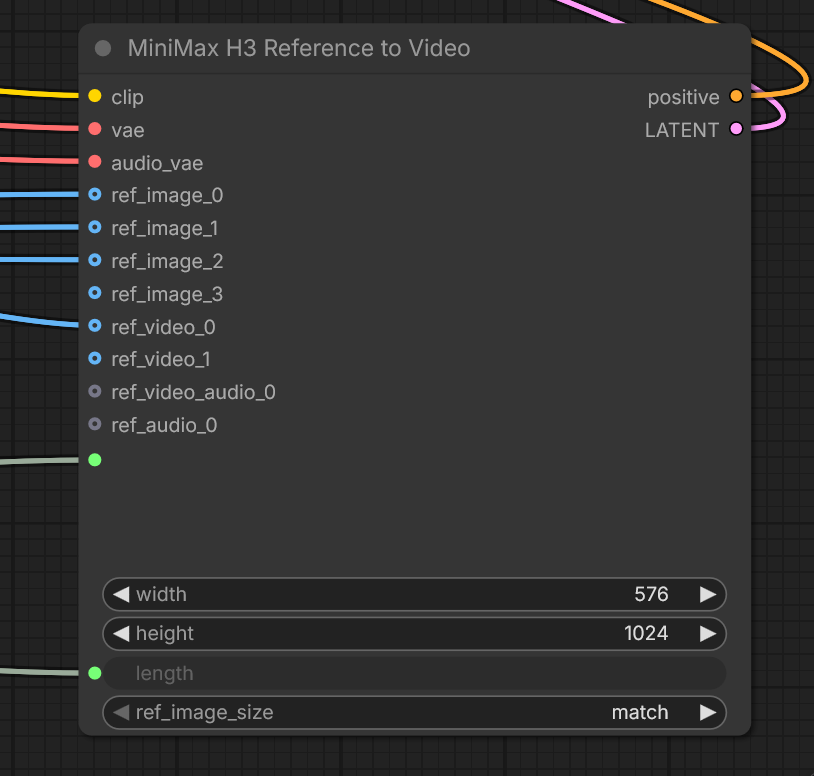Click the gray ref_audio_0 input socket
The image size is (814, 776).
[94, 425]
